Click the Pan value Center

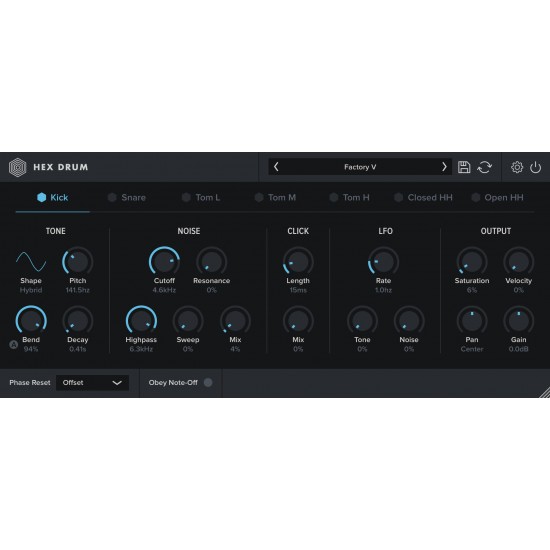point(472,349)
